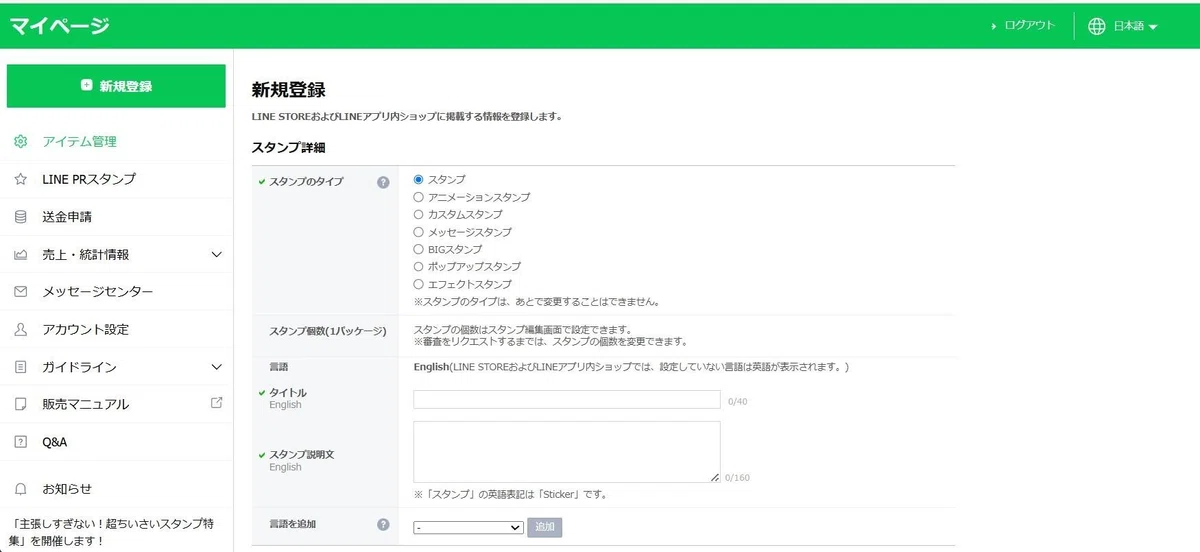Focus the タイトル English input field
Viewport: 1200px width, 552px height.
(x=567, y=400)
